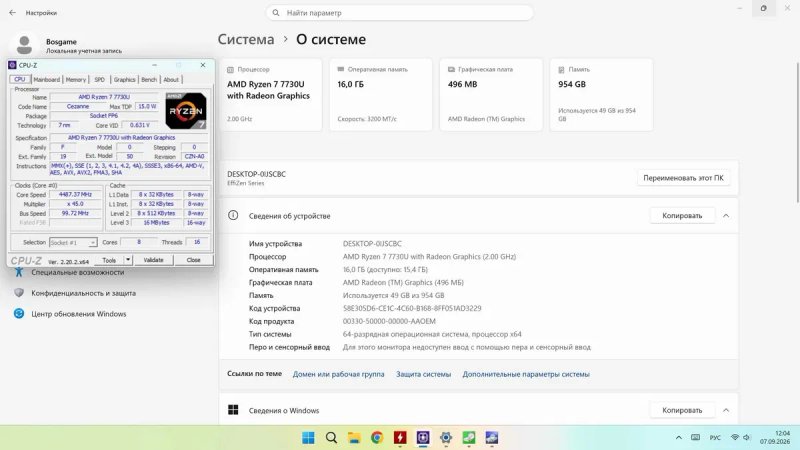The image size is (800, 450).
Task: Expand the Tools dropdown arrow in CPU-Z
Action: (128, 260)
